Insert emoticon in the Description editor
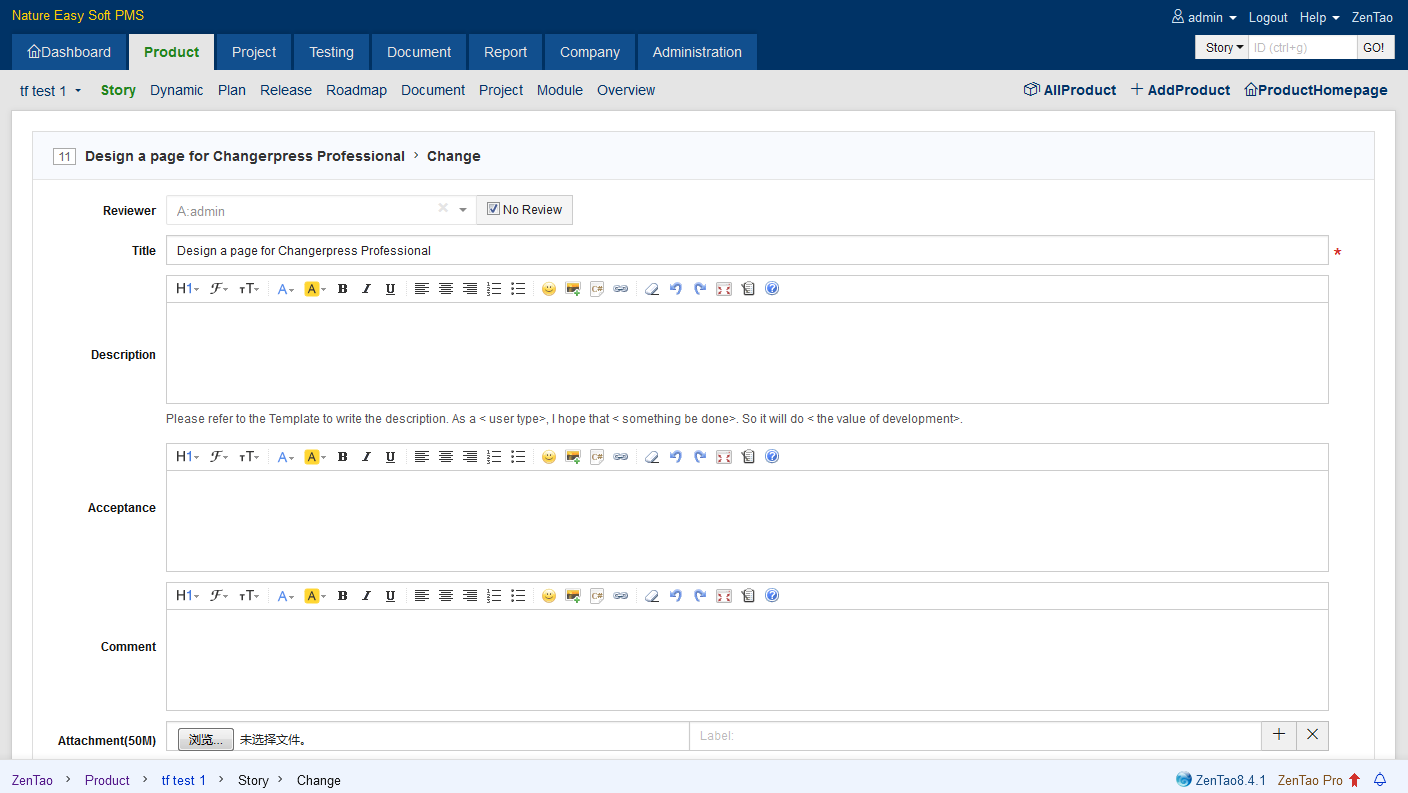Image resolution: width=1408 pixels, height=793 pixels. coord(548,289)
